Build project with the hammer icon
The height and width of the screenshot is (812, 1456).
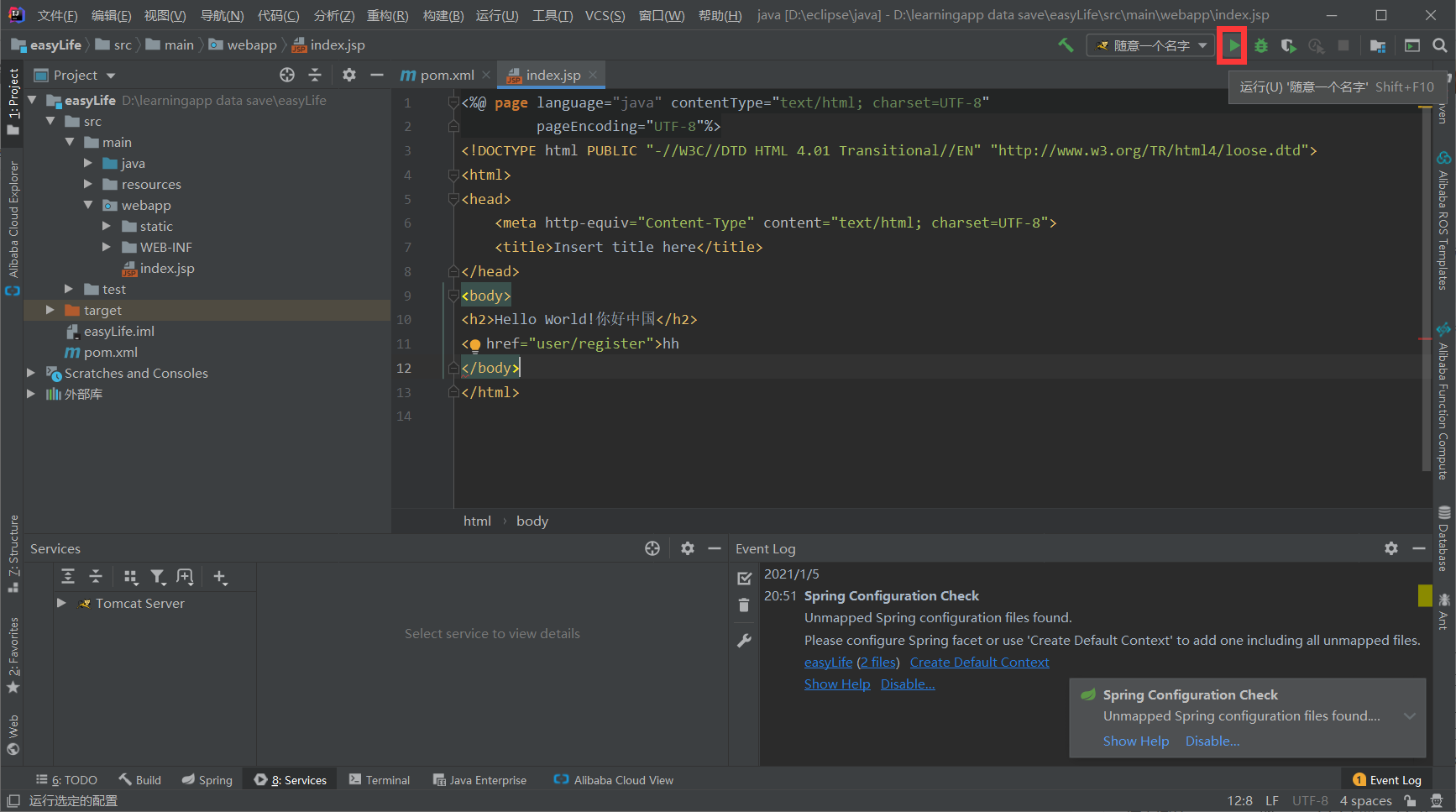point(1066,45)
